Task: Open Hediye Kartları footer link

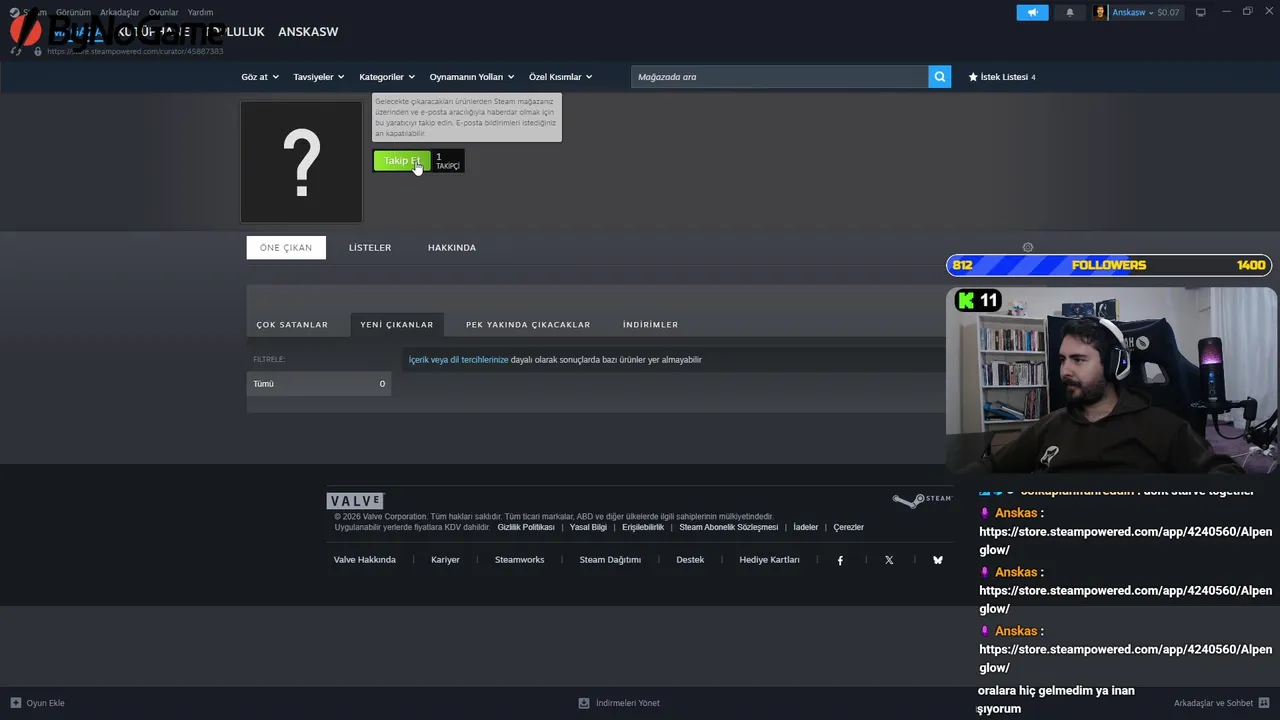Action: click(769, 560)
